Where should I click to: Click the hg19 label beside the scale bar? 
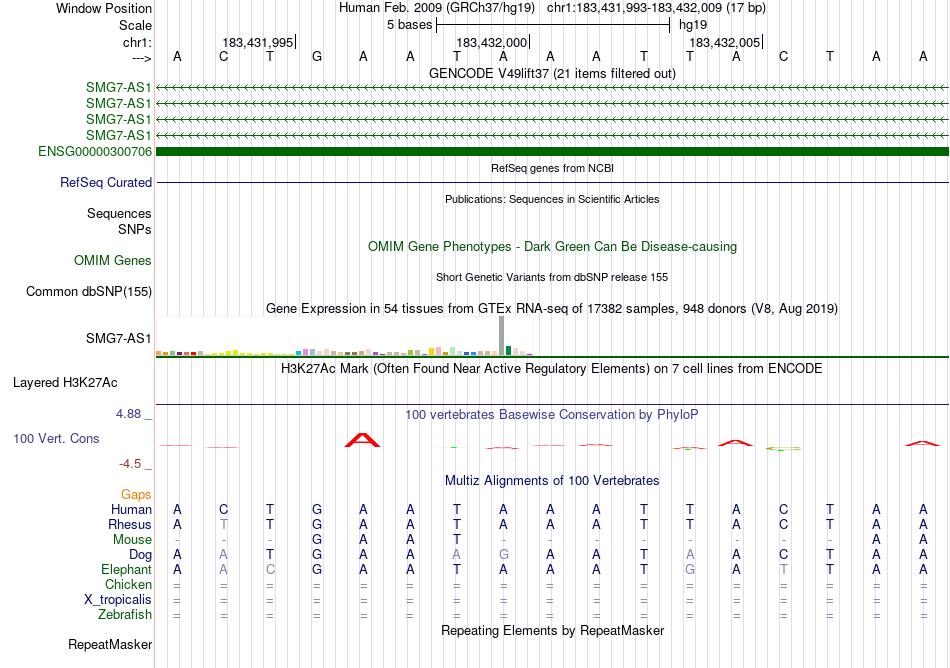(x=693, y=25)
